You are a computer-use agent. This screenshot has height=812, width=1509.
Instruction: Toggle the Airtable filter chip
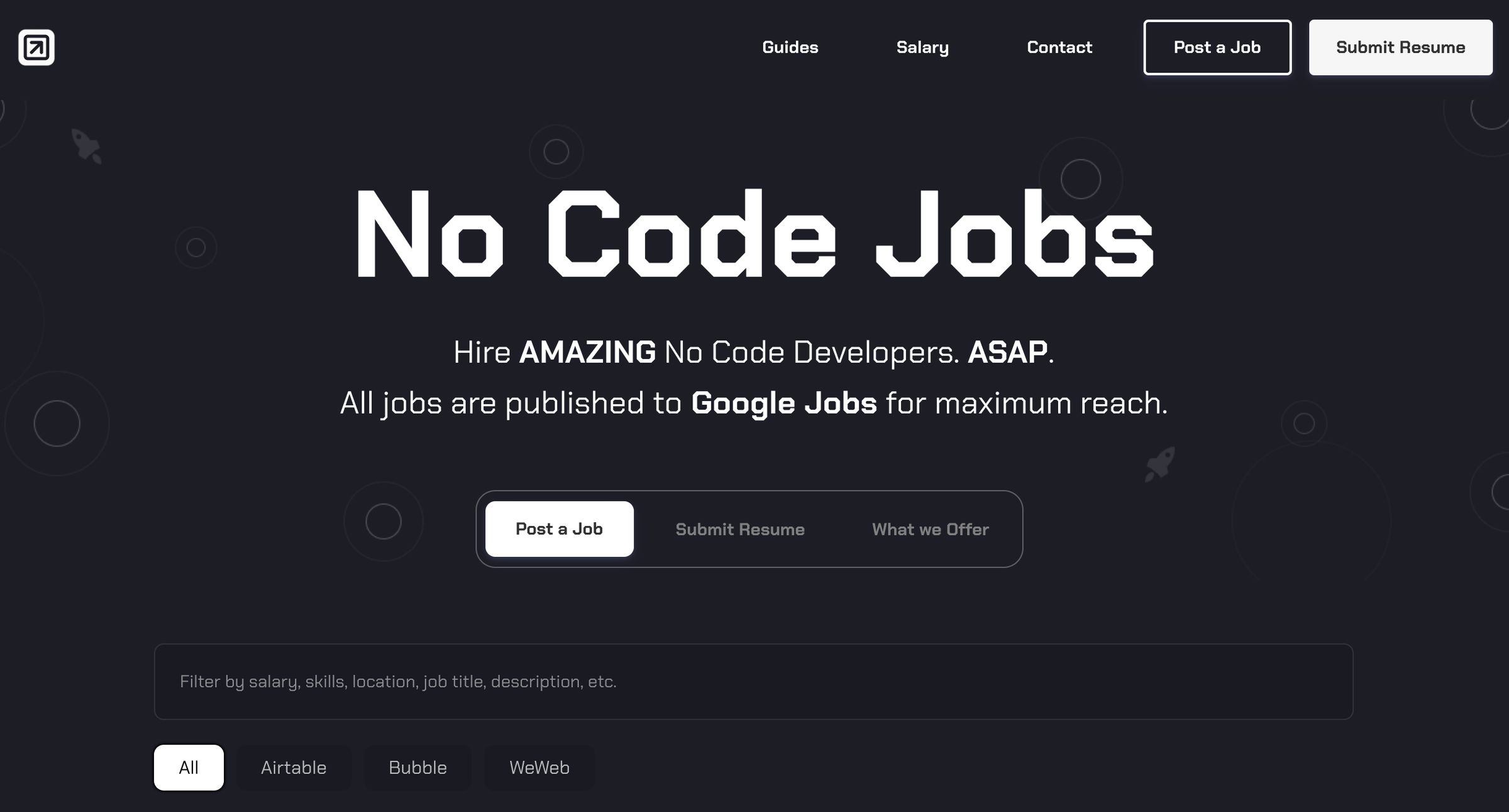tap(294, 767)
